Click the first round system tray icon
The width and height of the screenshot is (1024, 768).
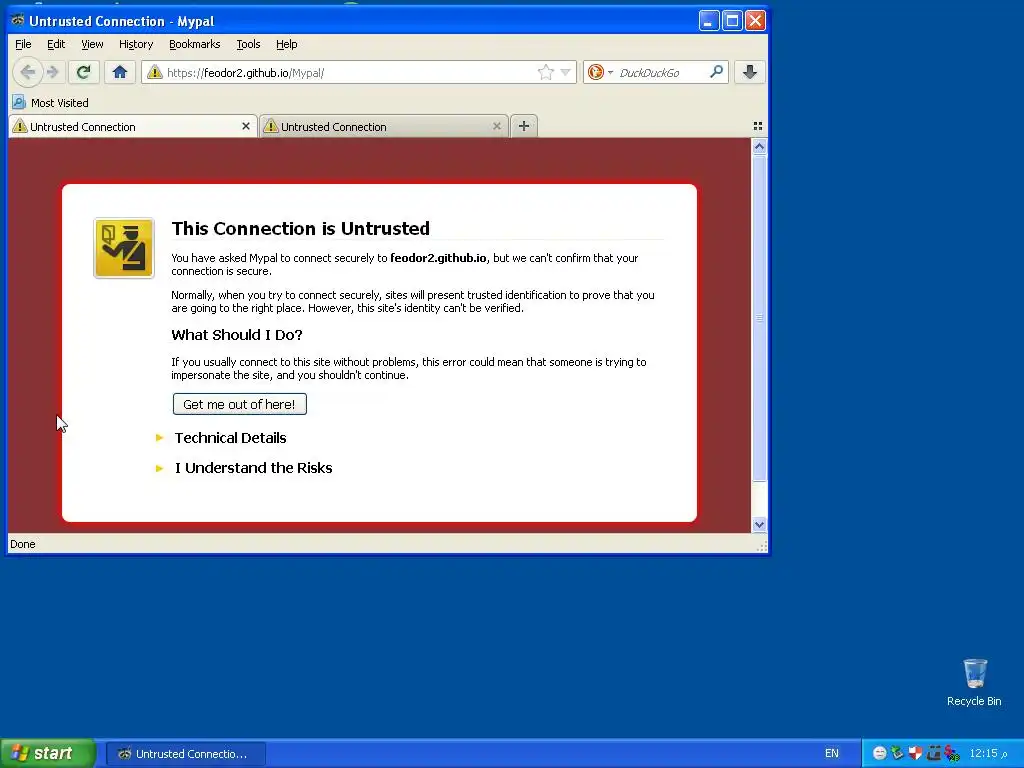[x=880, y=753]
